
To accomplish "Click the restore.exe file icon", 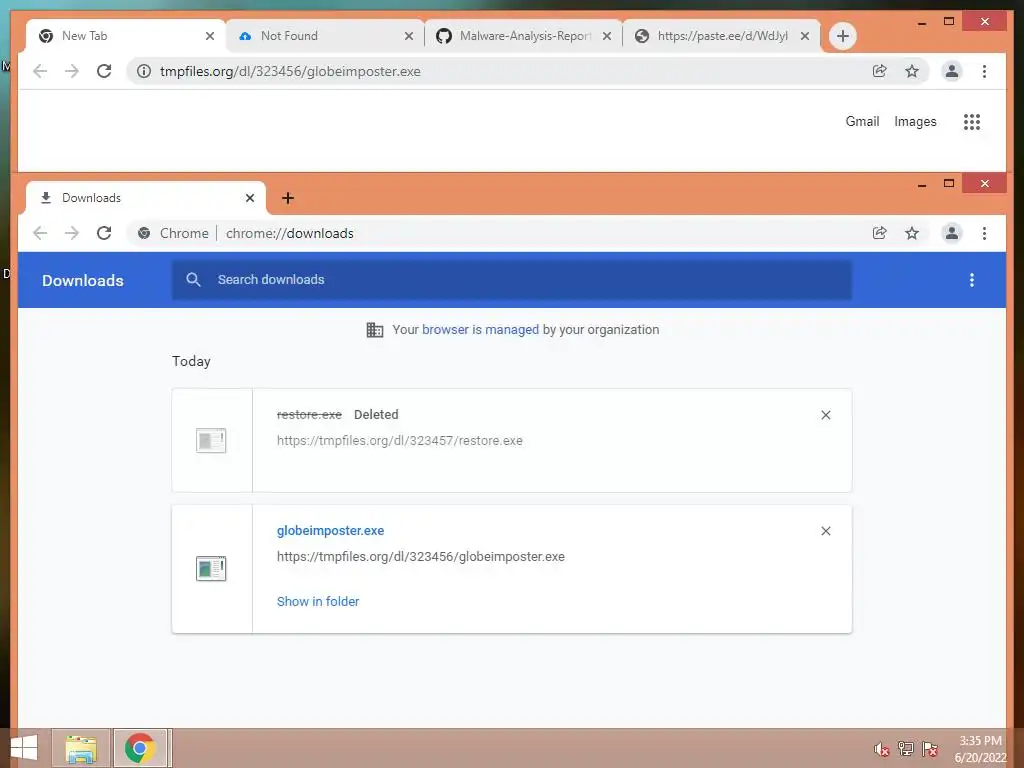I will [211, 441].
